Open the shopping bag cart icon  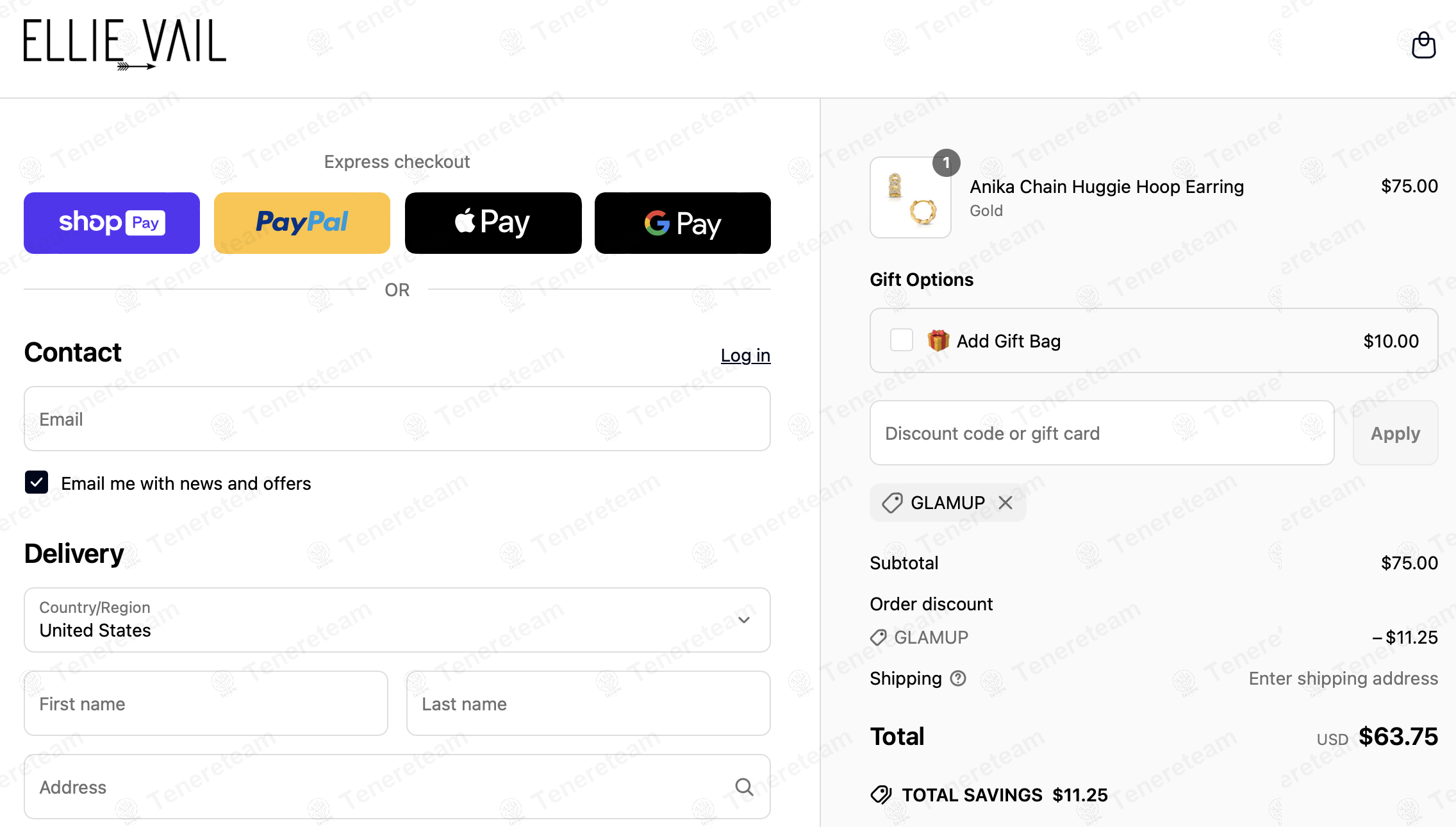point(1423,45)
